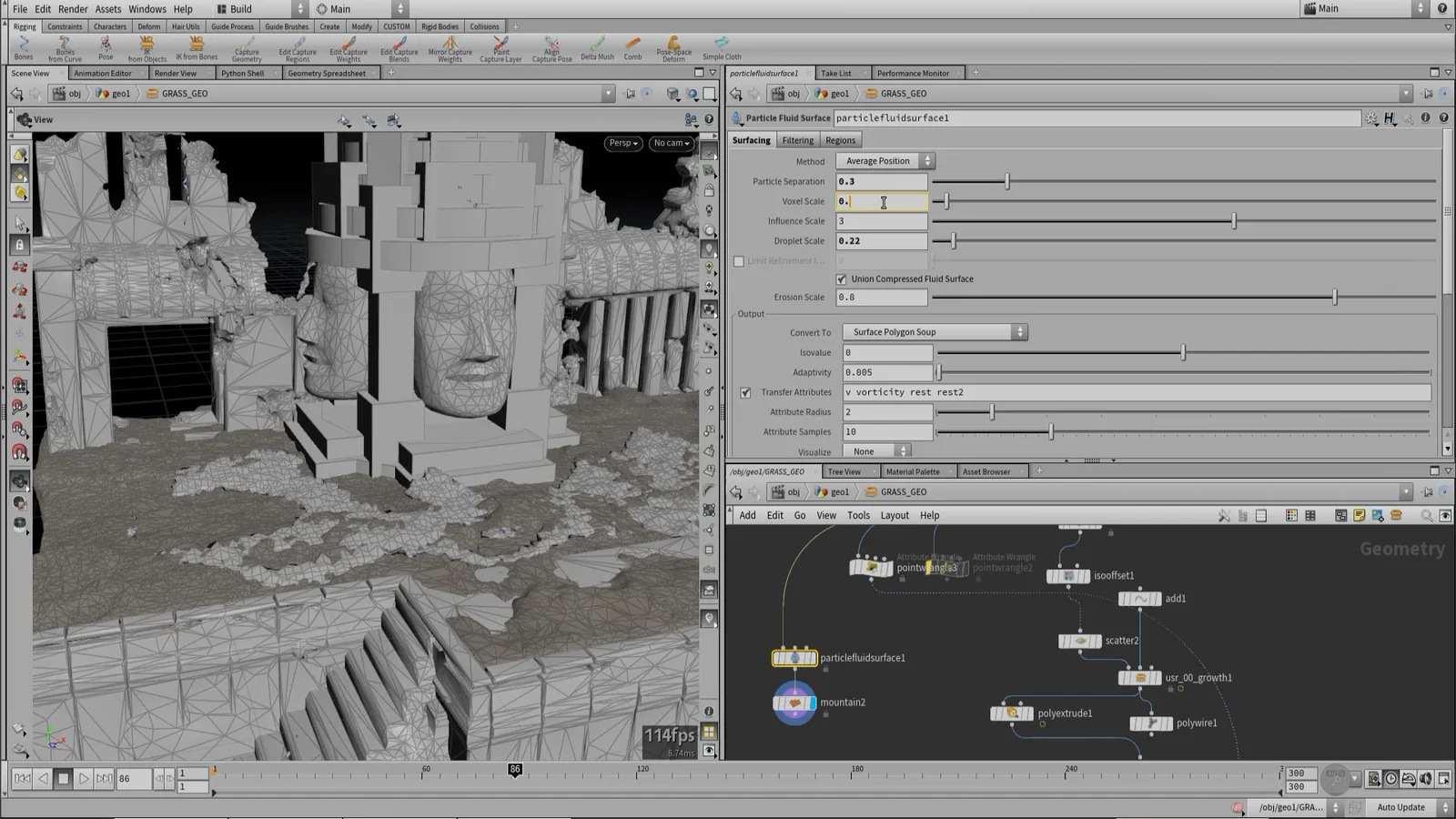Screen dimensions: 1456x819
Task: Click the magnifying glass search icon in the network toolbar
Action: (1428, 515)
